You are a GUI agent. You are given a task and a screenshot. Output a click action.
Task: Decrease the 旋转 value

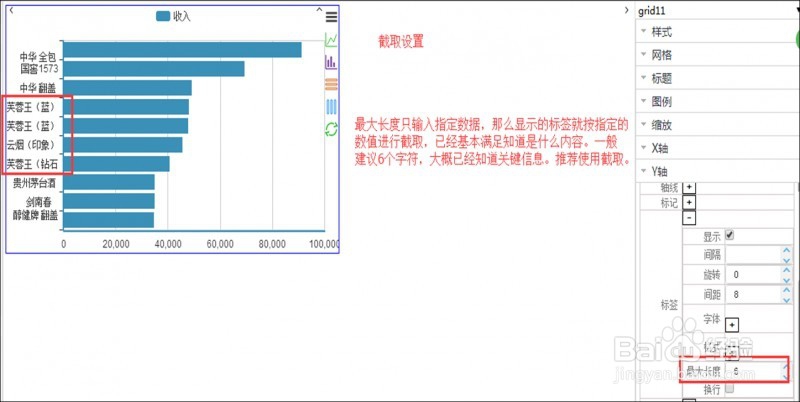pos(786,279)
